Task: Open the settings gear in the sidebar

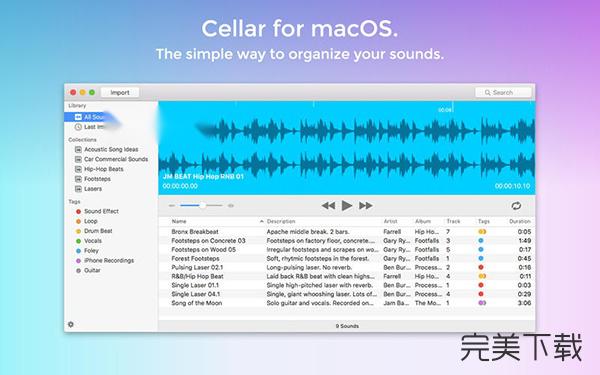Action: 71,324
